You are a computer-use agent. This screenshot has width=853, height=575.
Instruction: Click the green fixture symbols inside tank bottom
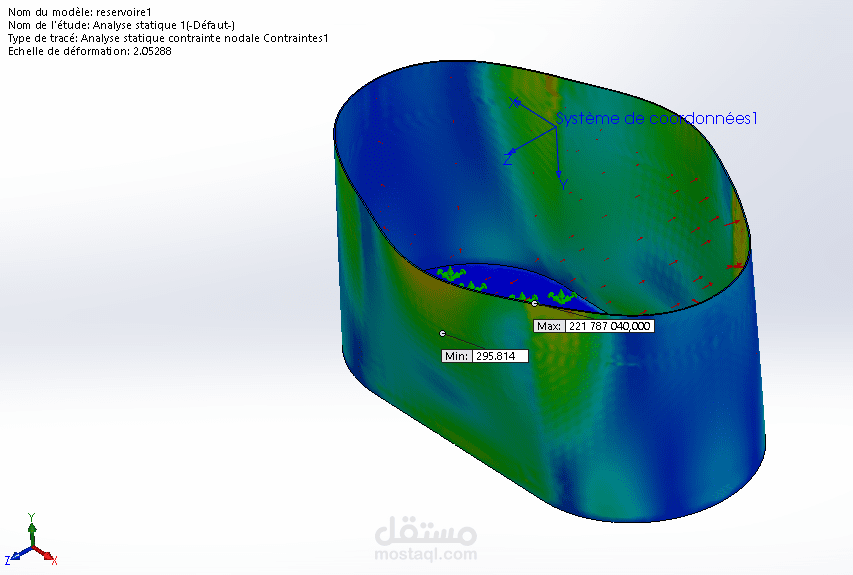506,285
